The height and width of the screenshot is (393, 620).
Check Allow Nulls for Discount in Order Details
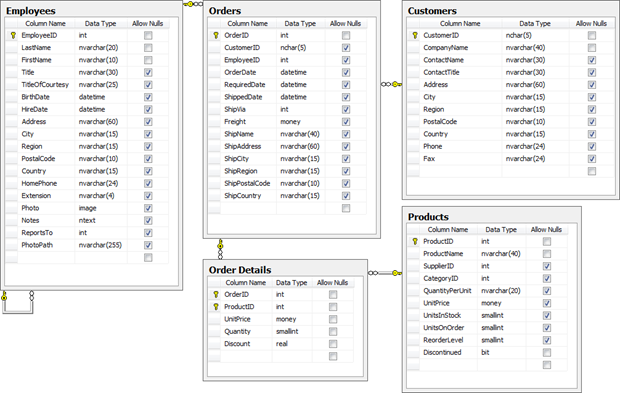333,344
